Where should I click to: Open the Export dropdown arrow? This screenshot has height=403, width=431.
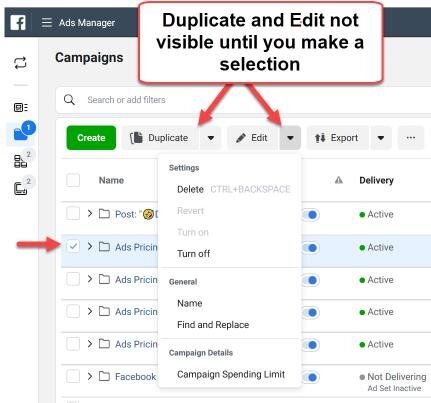coord(381,138)
